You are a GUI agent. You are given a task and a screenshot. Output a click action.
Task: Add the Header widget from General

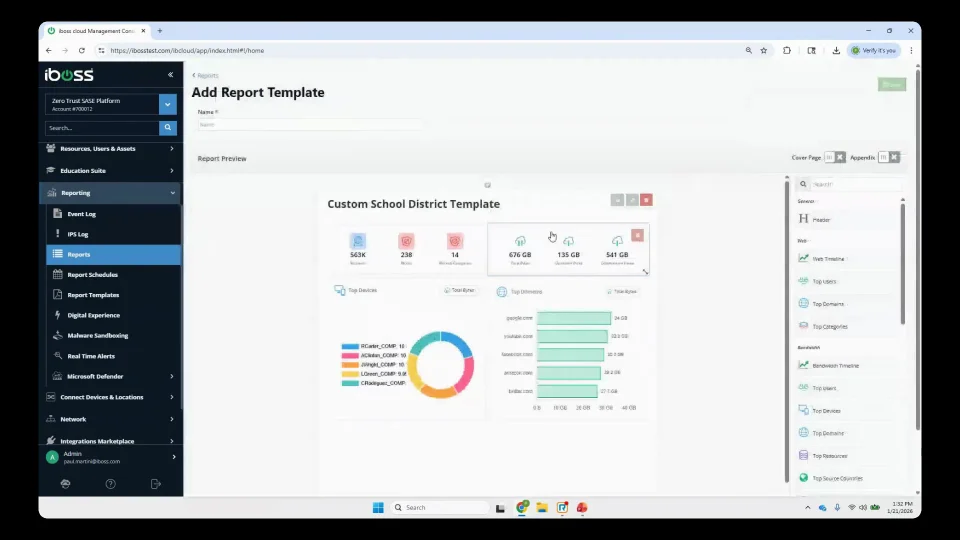click(x=821, y=220)
